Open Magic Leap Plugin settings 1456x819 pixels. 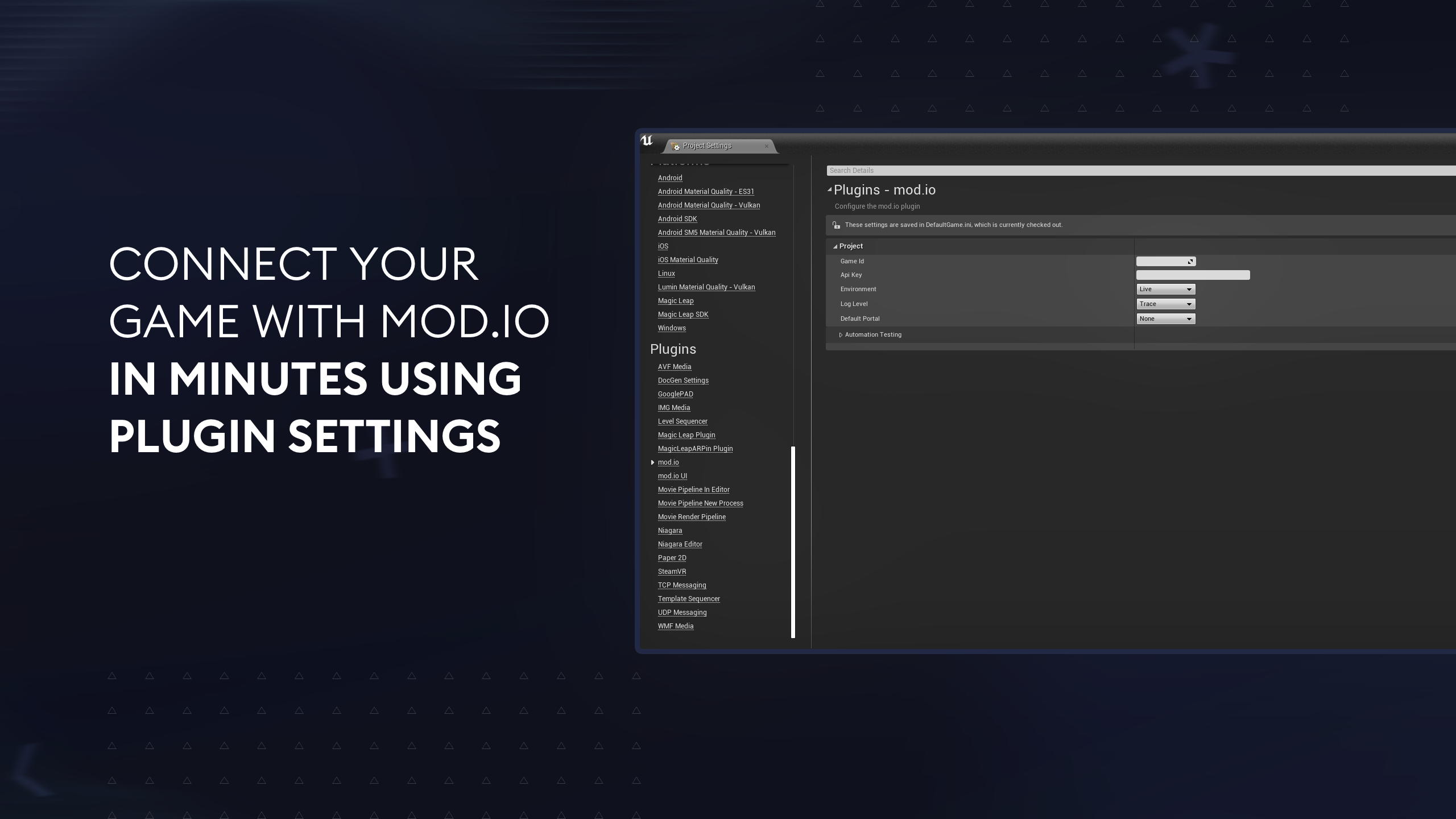(x=686, y=435)
